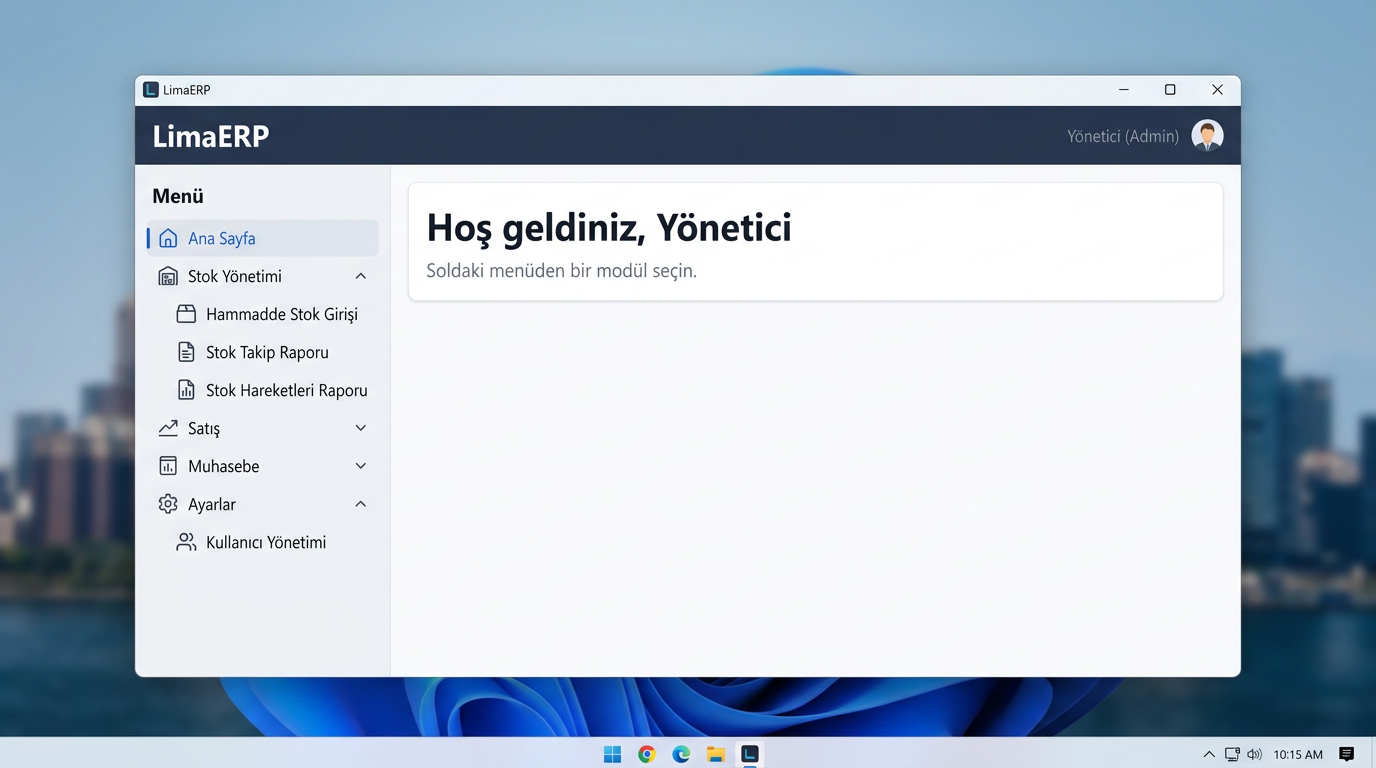Expand the Muhasebe menu chevron
Image resolution: width=1376 pixels, height=768 pixels.
361,466
